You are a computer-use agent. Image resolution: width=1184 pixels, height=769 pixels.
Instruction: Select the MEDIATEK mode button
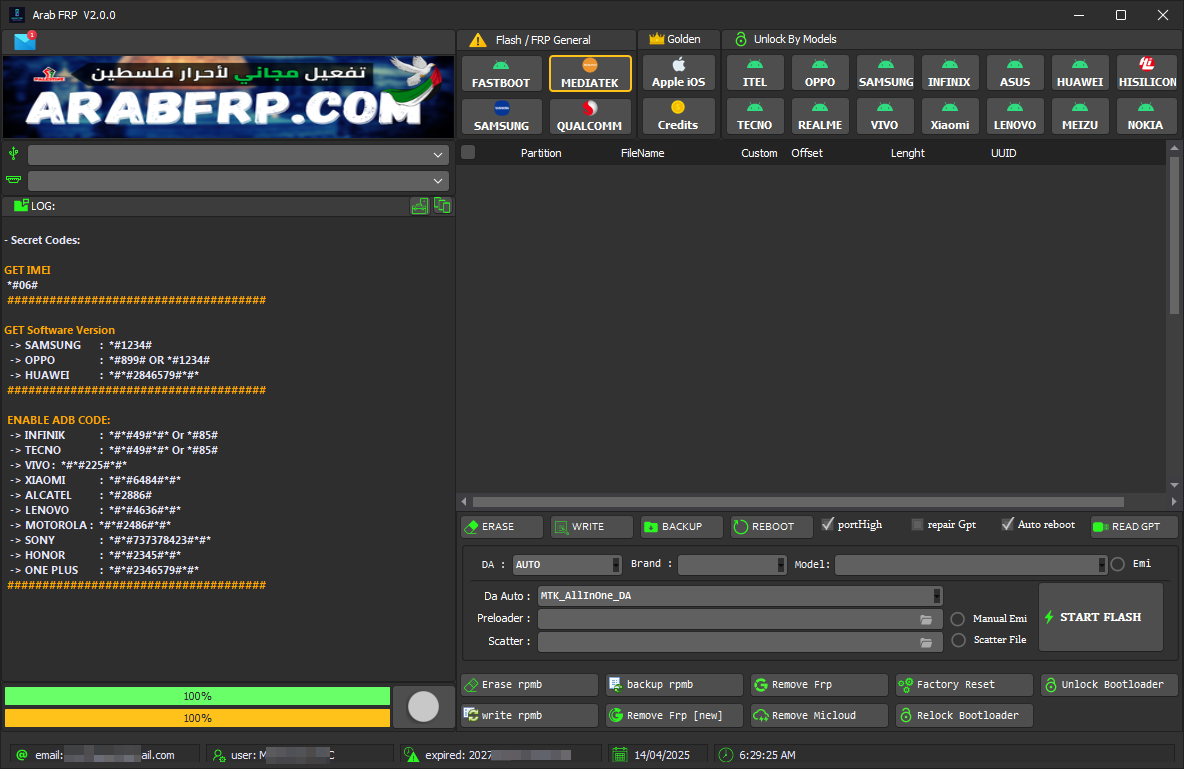tap(590, 73)
